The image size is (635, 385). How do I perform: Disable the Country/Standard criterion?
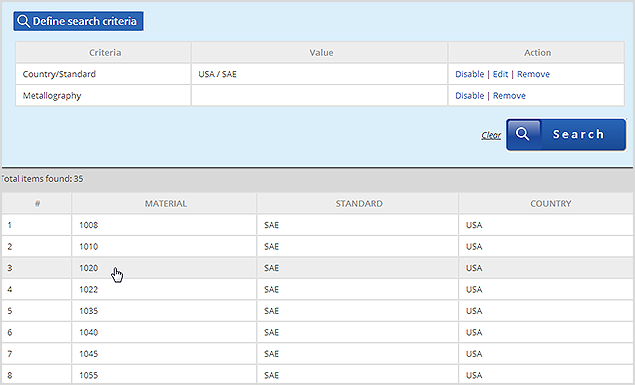469,74
